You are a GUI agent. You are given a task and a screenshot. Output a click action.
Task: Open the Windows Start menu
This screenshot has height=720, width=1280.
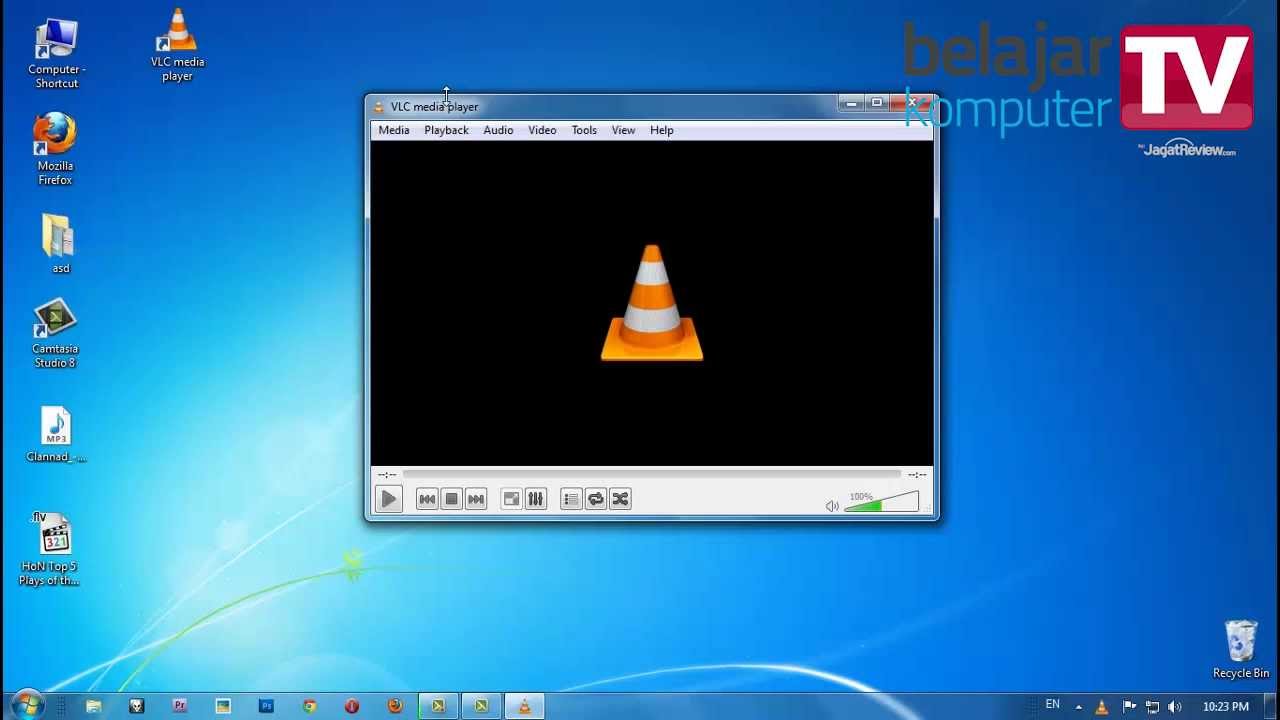[27, 705]
